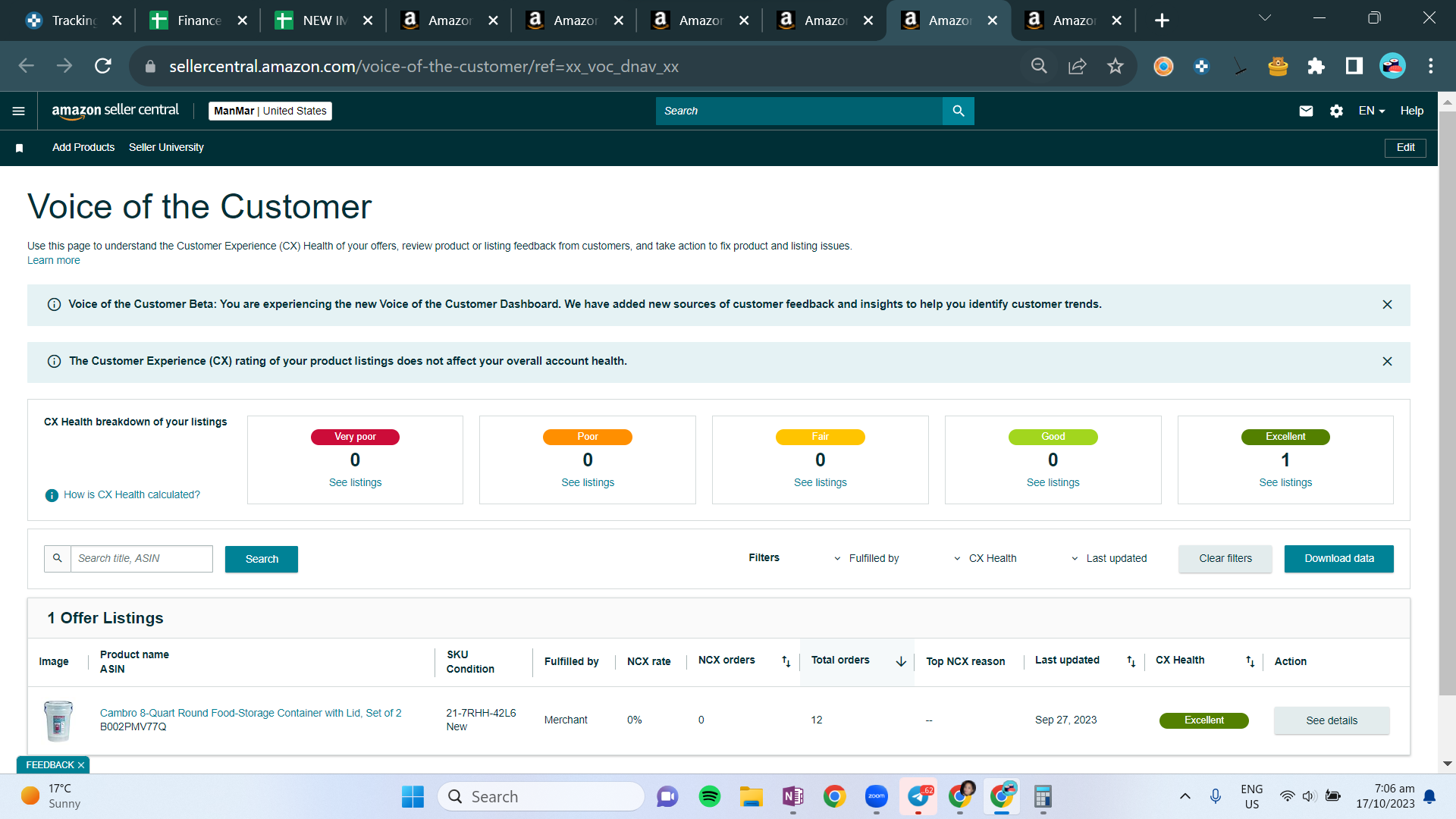Open Chrome three-dot menu
The height and width of the screenshot is (819, 1456).
point(1430,66)
